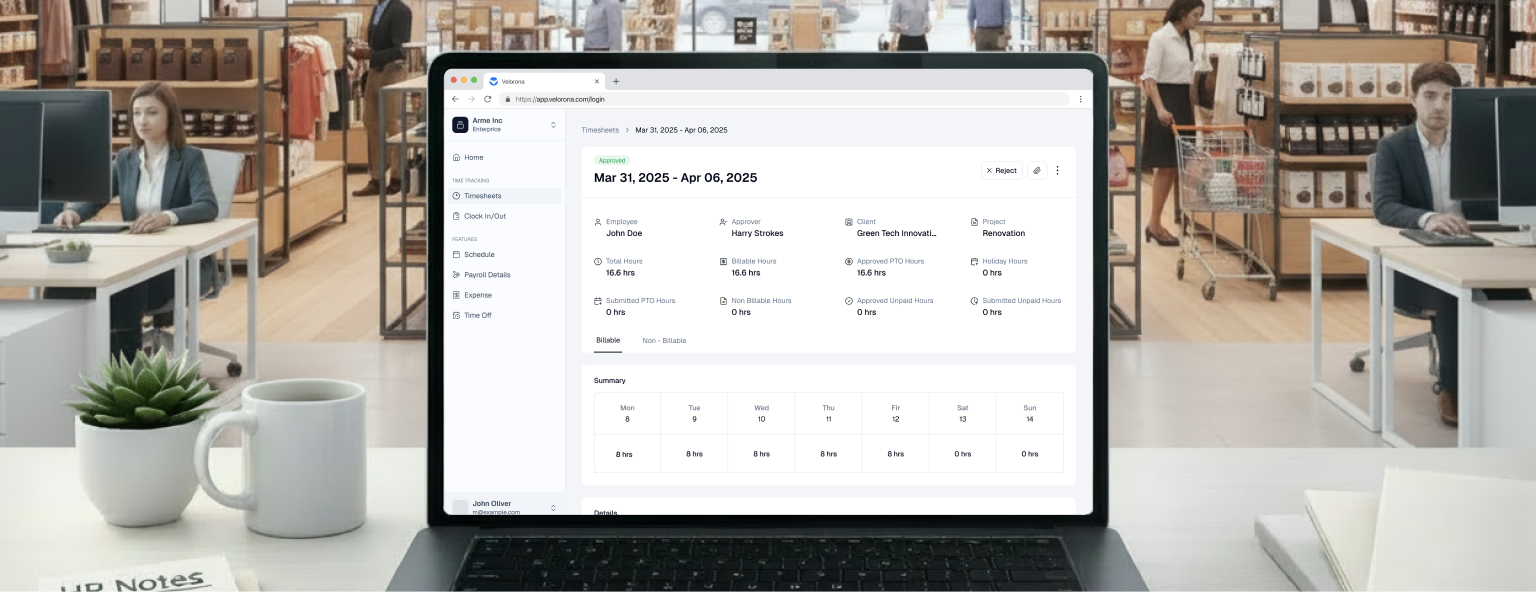Click the Clock In/Out icon
1536x592 pixels.
(x=456, y=216)
